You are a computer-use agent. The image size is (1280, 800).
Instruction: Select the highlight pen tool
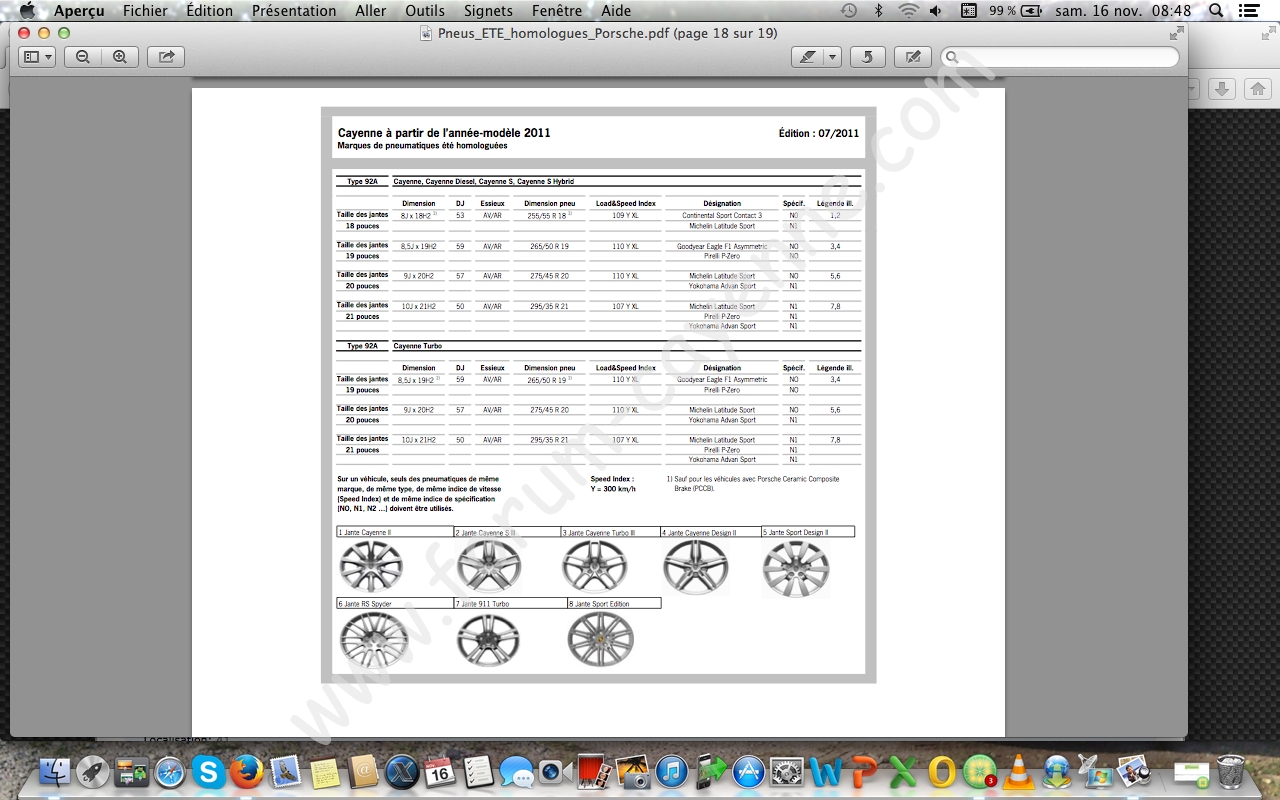[808, 57]
